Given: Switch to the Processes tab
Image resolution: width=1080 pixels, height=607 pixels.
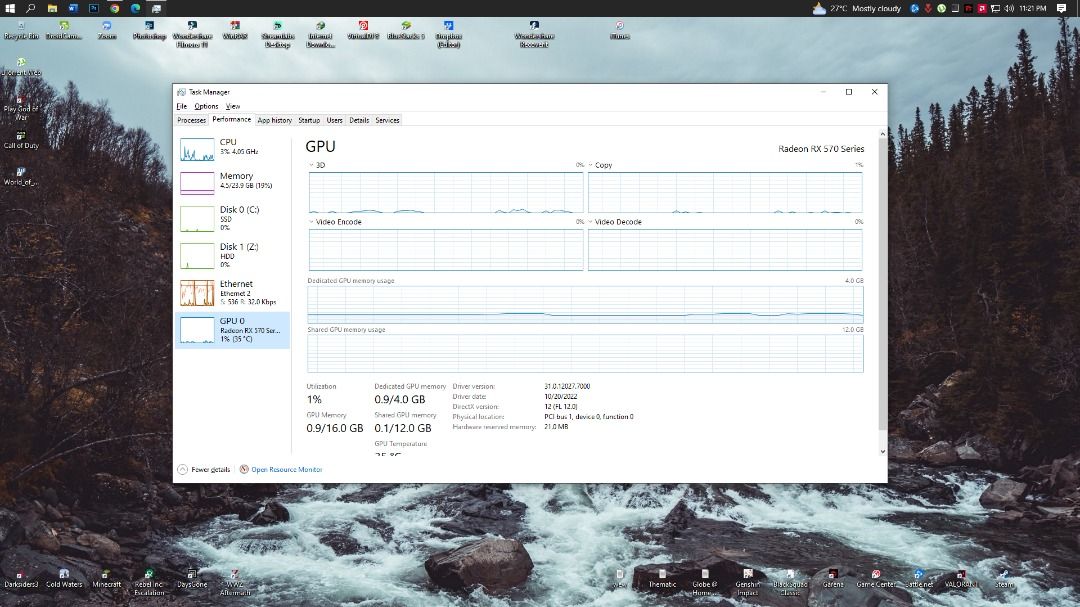Looking at the screenshot, I should pos(191,120).
